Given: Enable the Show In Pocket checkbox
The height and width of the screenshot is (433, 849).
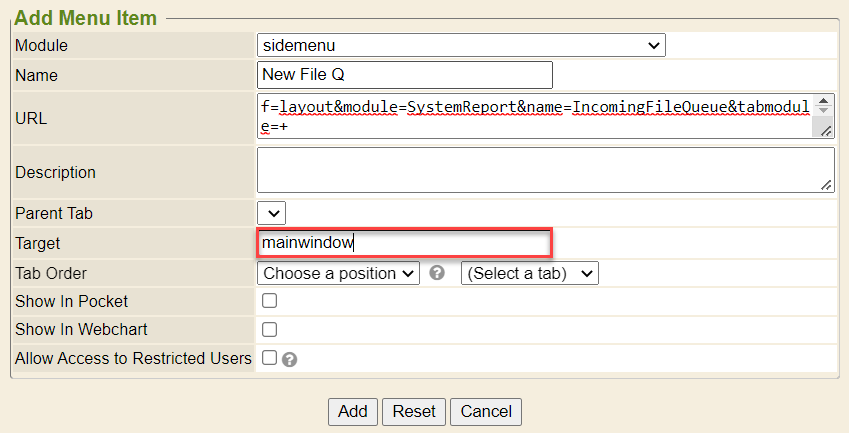Looking at the screenshot, I should pyautogui.click(x=269, y=301).
